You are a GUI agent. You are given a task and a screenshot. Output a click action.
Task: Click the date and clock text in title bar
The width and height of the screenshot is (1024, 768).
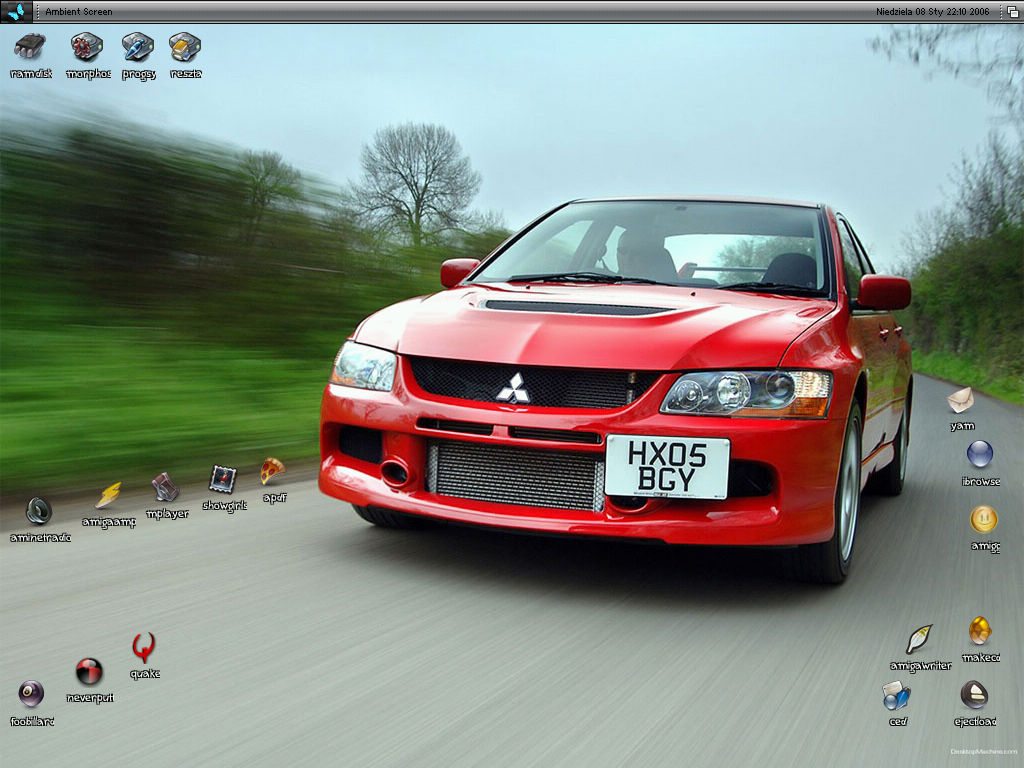(933, 12)
